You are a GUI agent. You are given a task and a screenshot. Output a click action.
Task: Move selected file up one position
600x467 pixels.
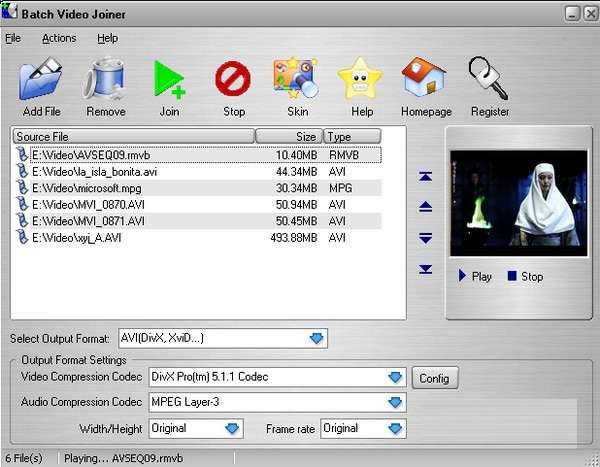426,207
